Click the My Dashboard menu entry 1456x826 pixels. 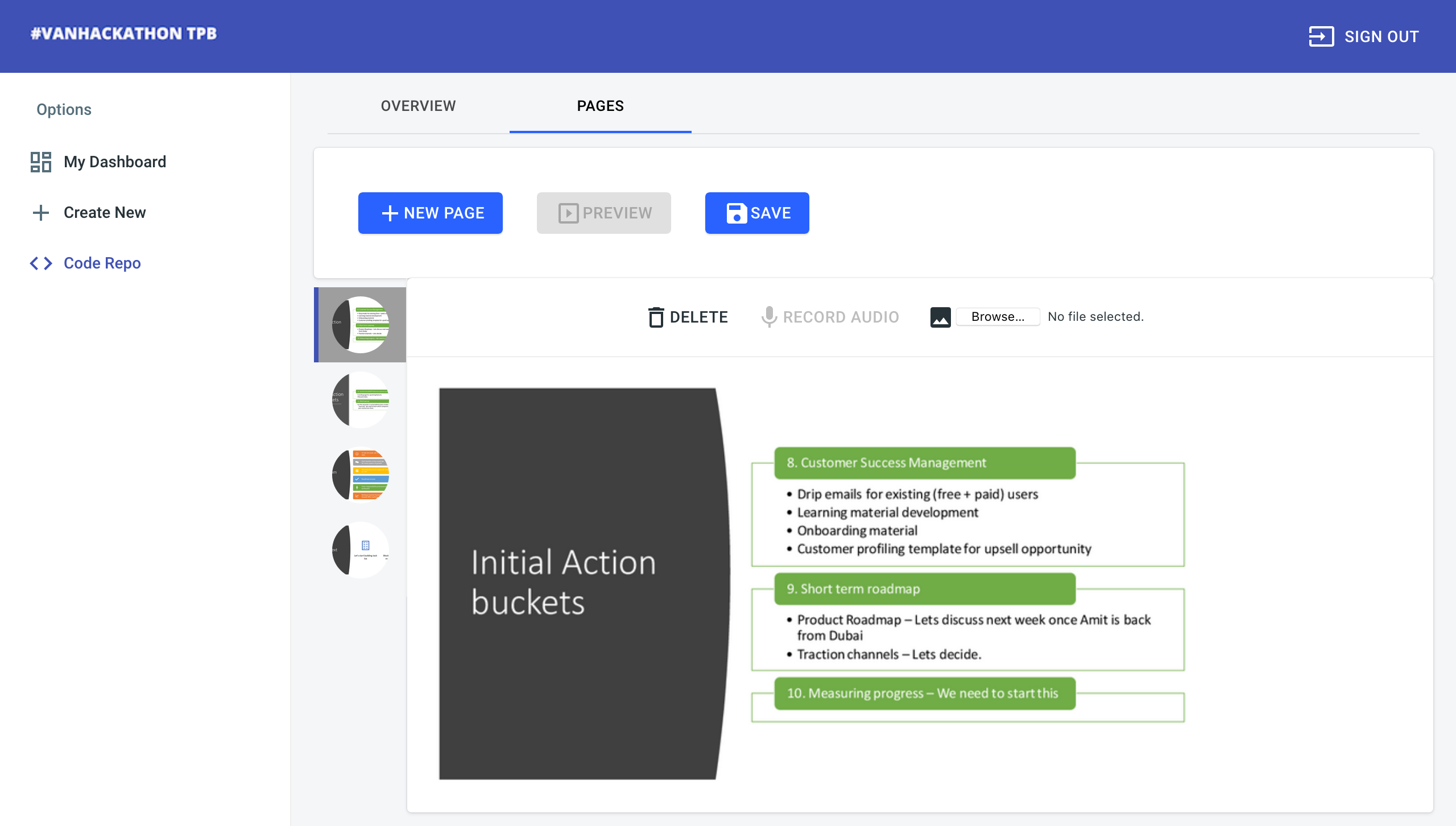[114, 162]
